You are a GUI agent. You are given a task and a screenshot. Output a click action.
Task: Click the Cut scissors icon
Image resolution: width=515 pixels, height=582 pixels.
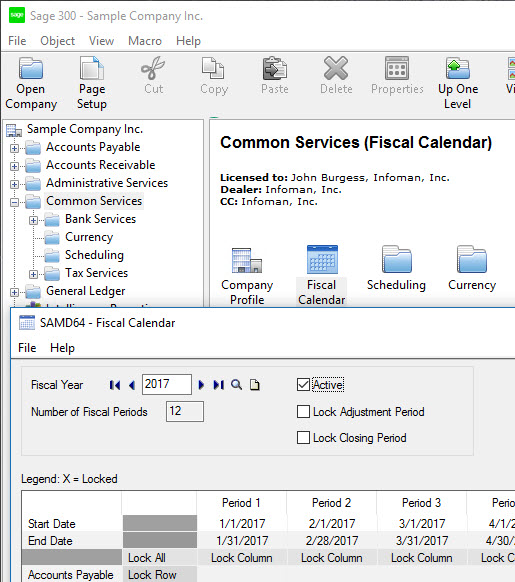(x=153, y=68)
